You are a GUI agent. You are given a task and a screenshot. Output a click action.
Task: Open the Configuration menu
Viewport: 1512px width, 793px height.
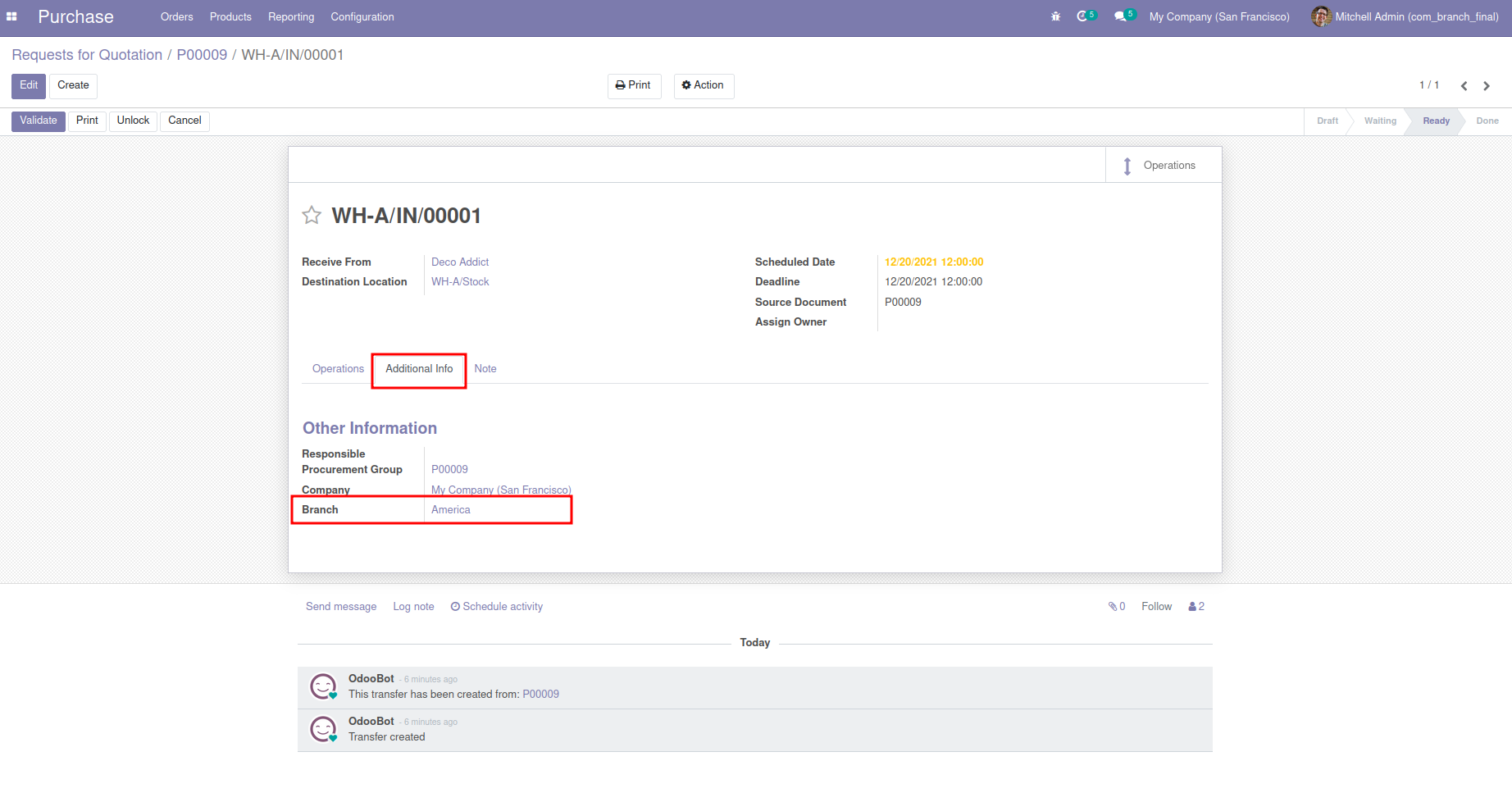362,16
